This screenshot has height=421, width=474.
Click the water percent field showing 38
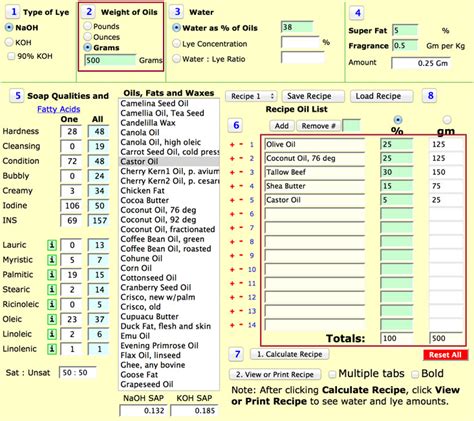297,27
